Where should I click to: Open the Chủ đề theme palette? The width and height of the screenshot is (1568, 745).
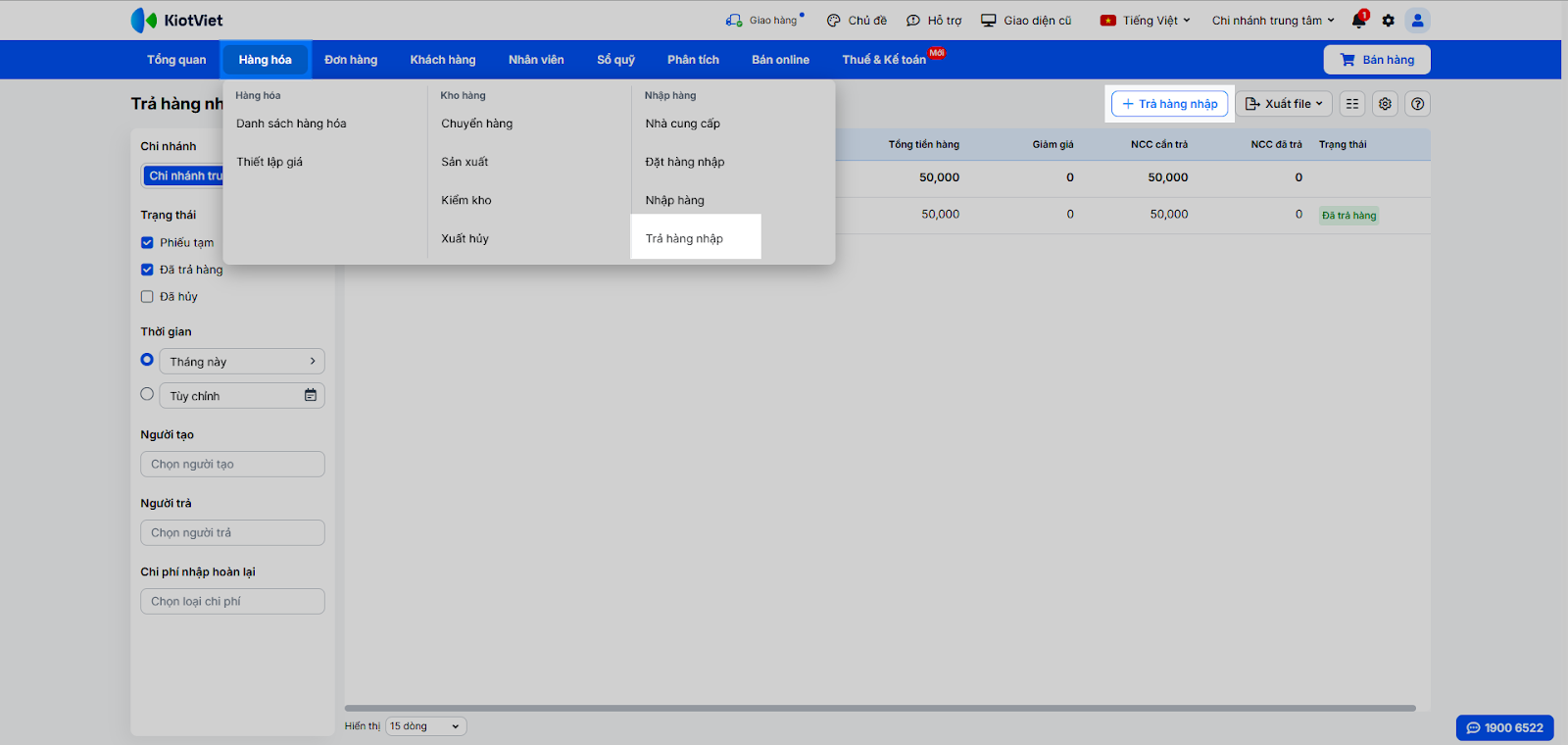click(x=857, y=21)
